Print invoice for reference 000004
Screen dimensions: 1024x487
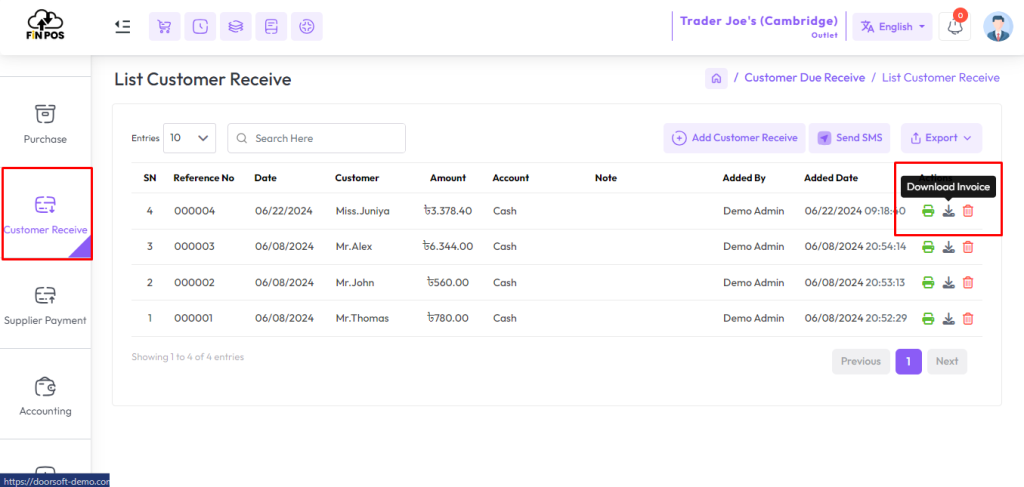click(x=928, y=211)
